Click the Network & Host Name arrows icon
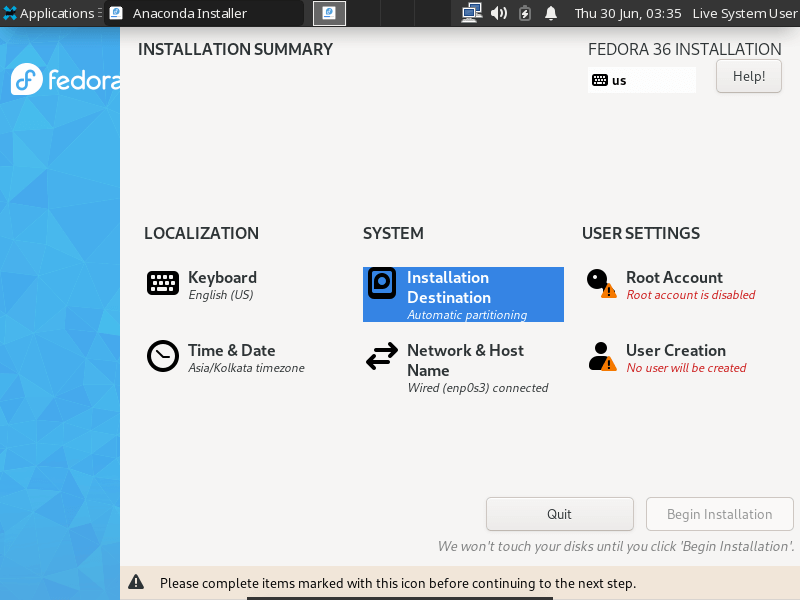The image size is (800, 600). [x=382, y=356]
